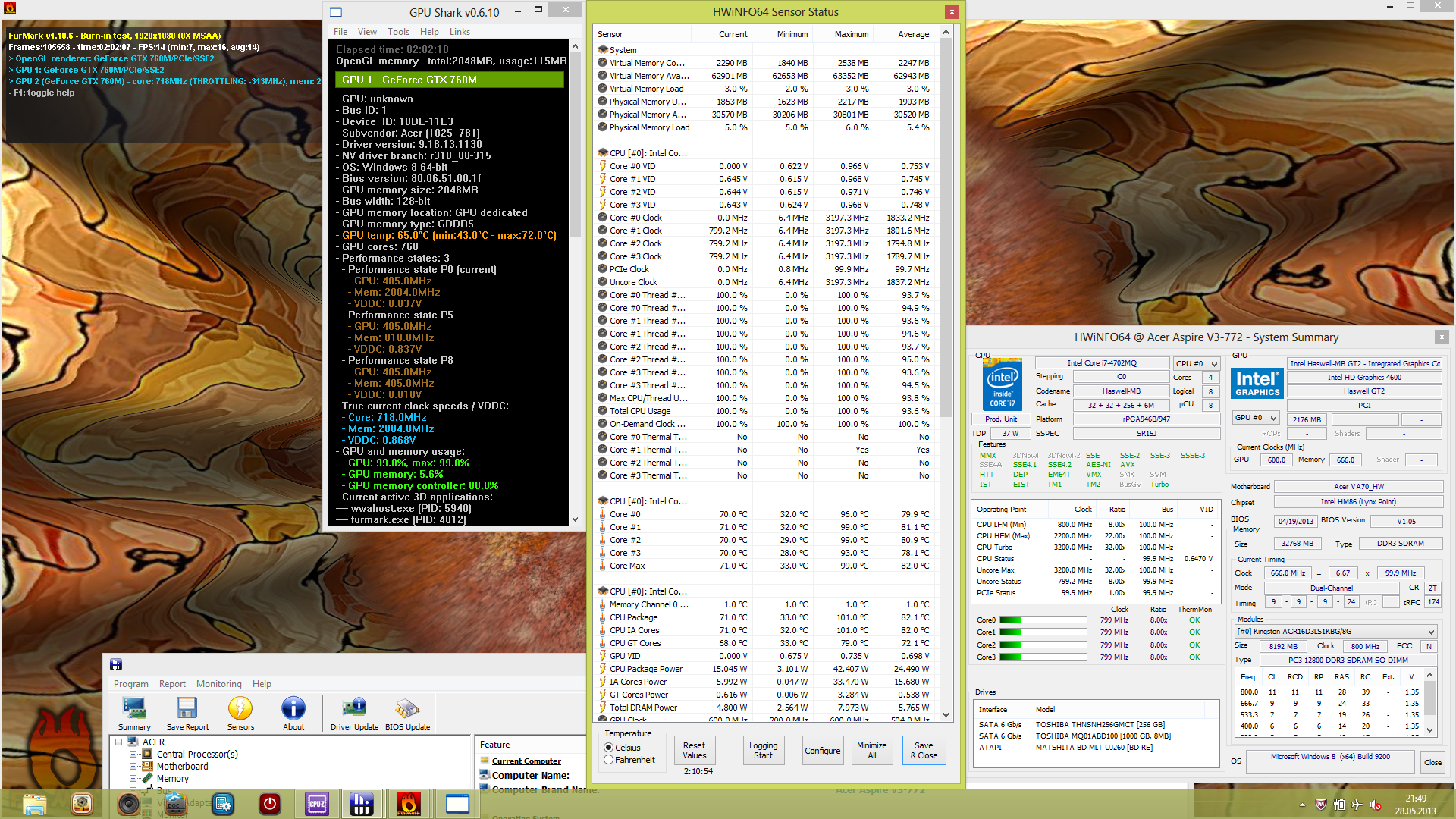Screen dimensions: 1456x819
Task: Select Fahrenheit temperature unit
Action: tap(609, 760)
